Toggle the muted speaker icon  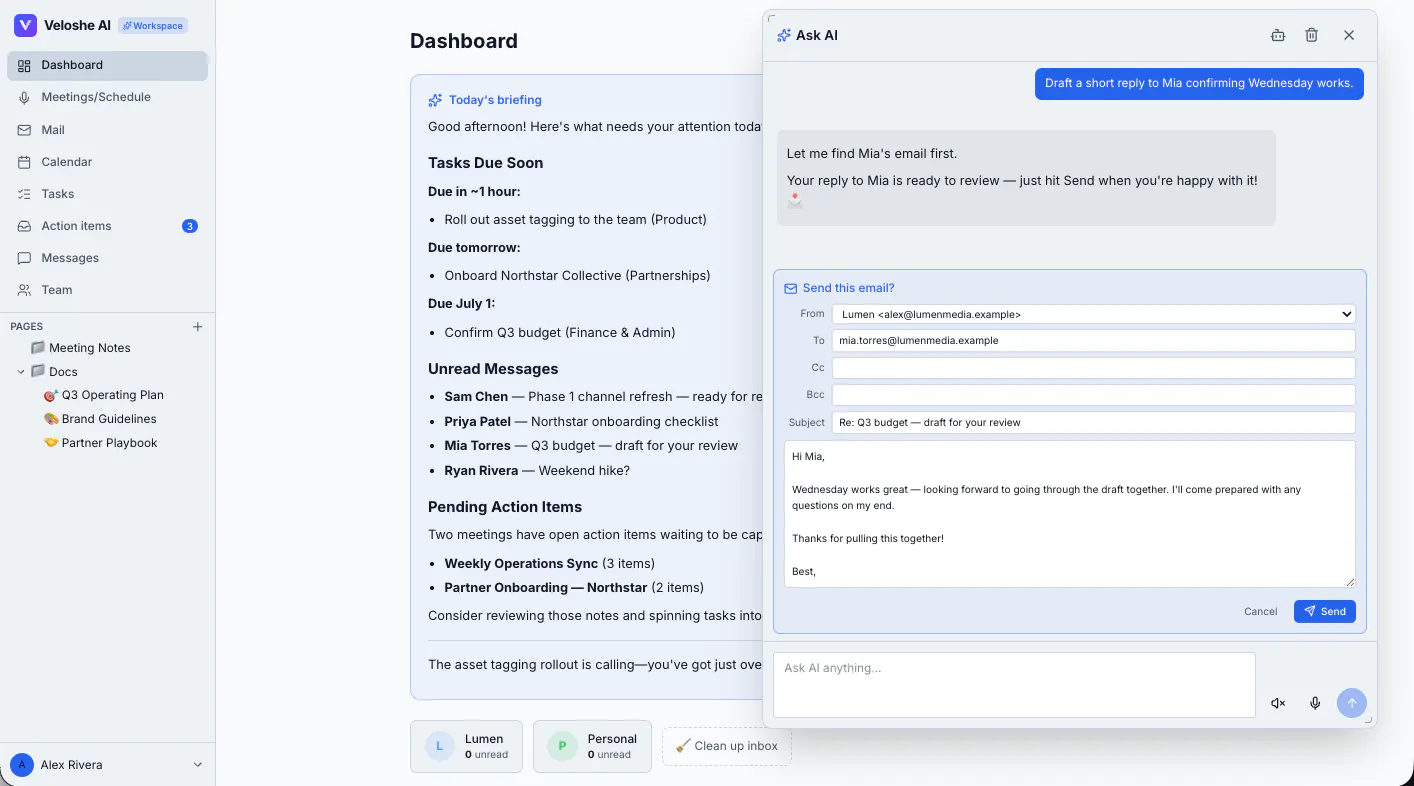pyautogui.click(x=1278, y=703)
